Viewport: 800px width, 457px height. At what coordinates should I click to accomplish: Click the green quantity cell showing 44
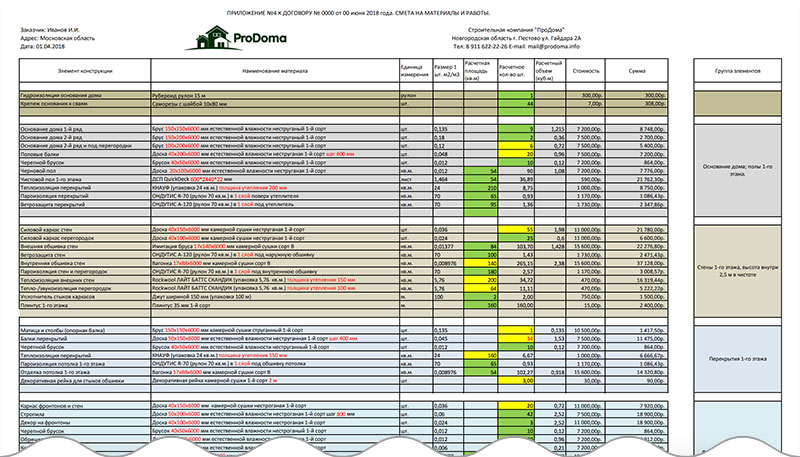[515, 104]
